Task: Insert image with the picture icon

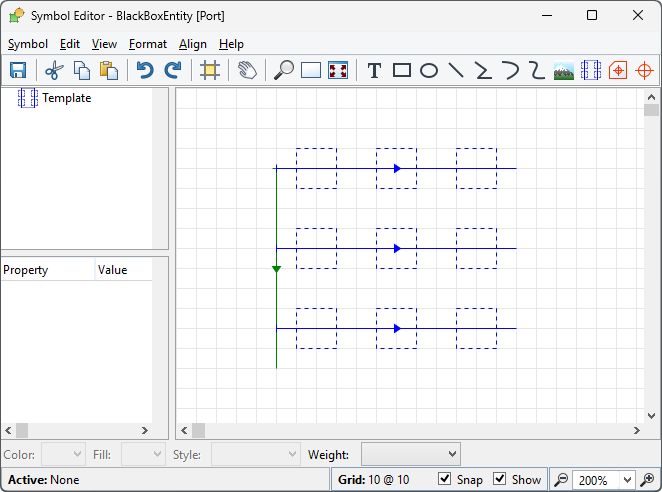Action: coord(564,70)
